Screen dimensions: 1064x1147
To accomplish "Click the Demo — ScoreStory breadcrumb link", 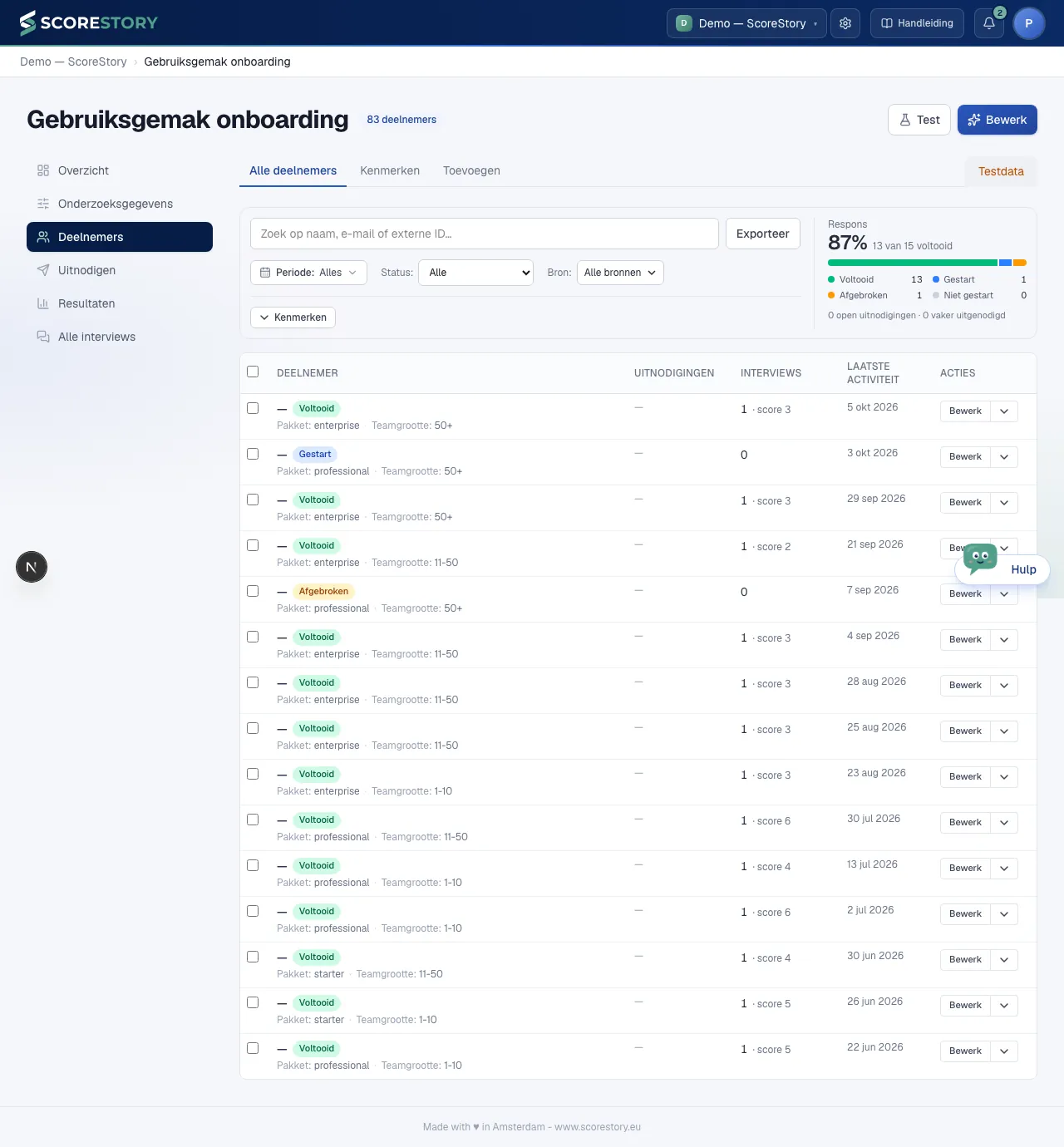I will click(73, 62).
